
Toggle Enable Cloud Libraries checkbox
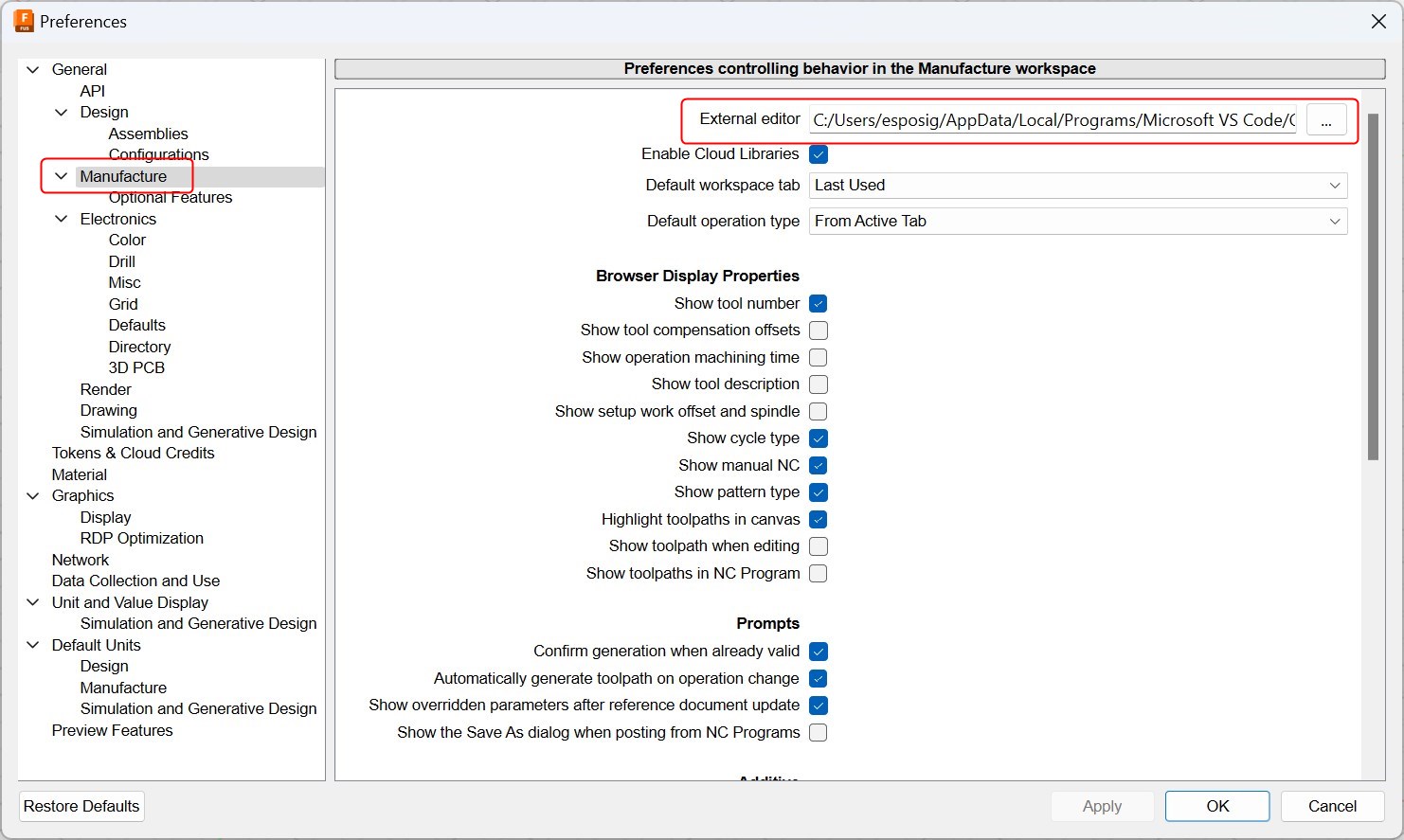[819, 154]
